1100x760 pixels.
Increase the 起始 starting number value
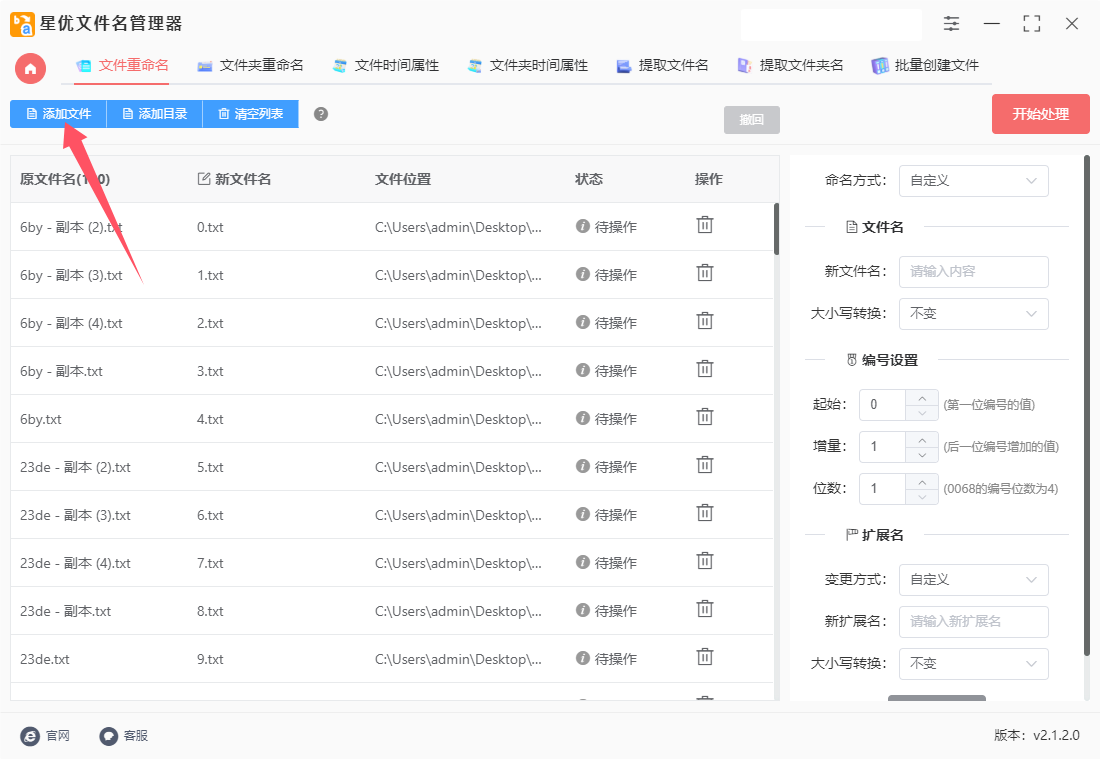point(922,397)
